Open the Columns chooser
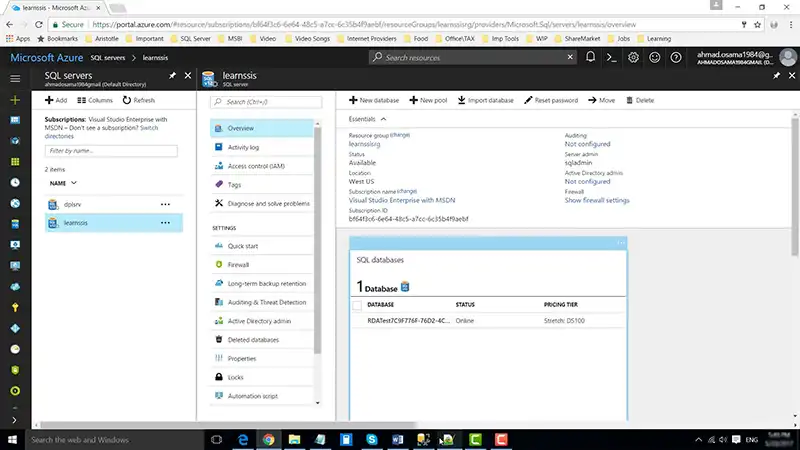This screenshot has height=450, width=800. tap(95, 101)
